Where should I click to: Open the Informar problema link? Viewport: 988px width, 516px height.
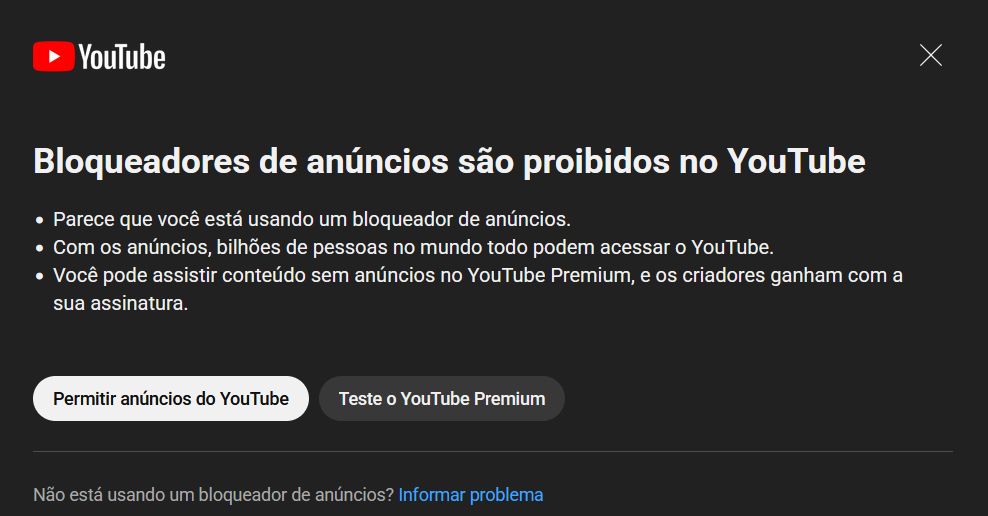click(471, 495)
